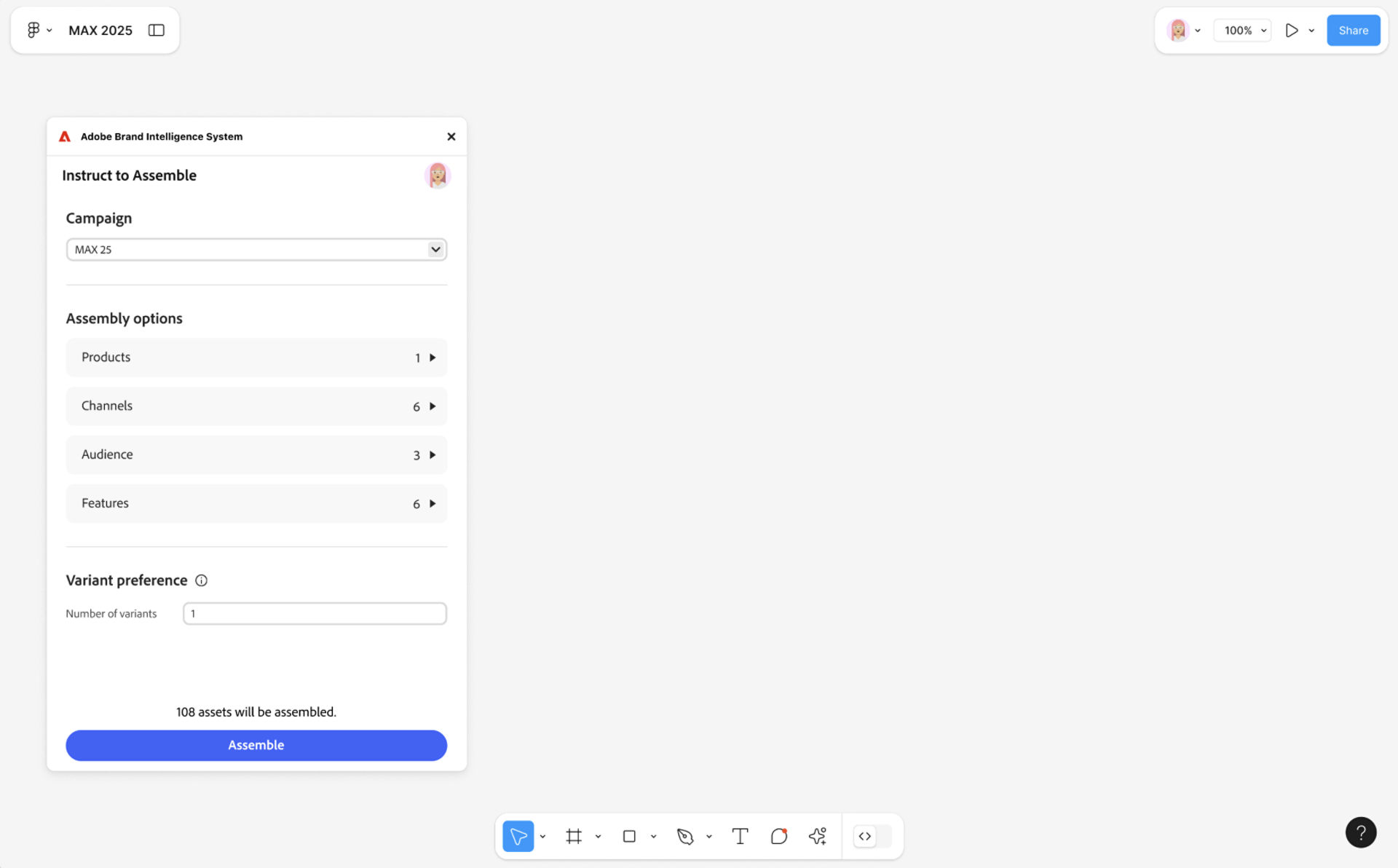Click the Share button
1398x868 pixels.
tap(1353, 30)
